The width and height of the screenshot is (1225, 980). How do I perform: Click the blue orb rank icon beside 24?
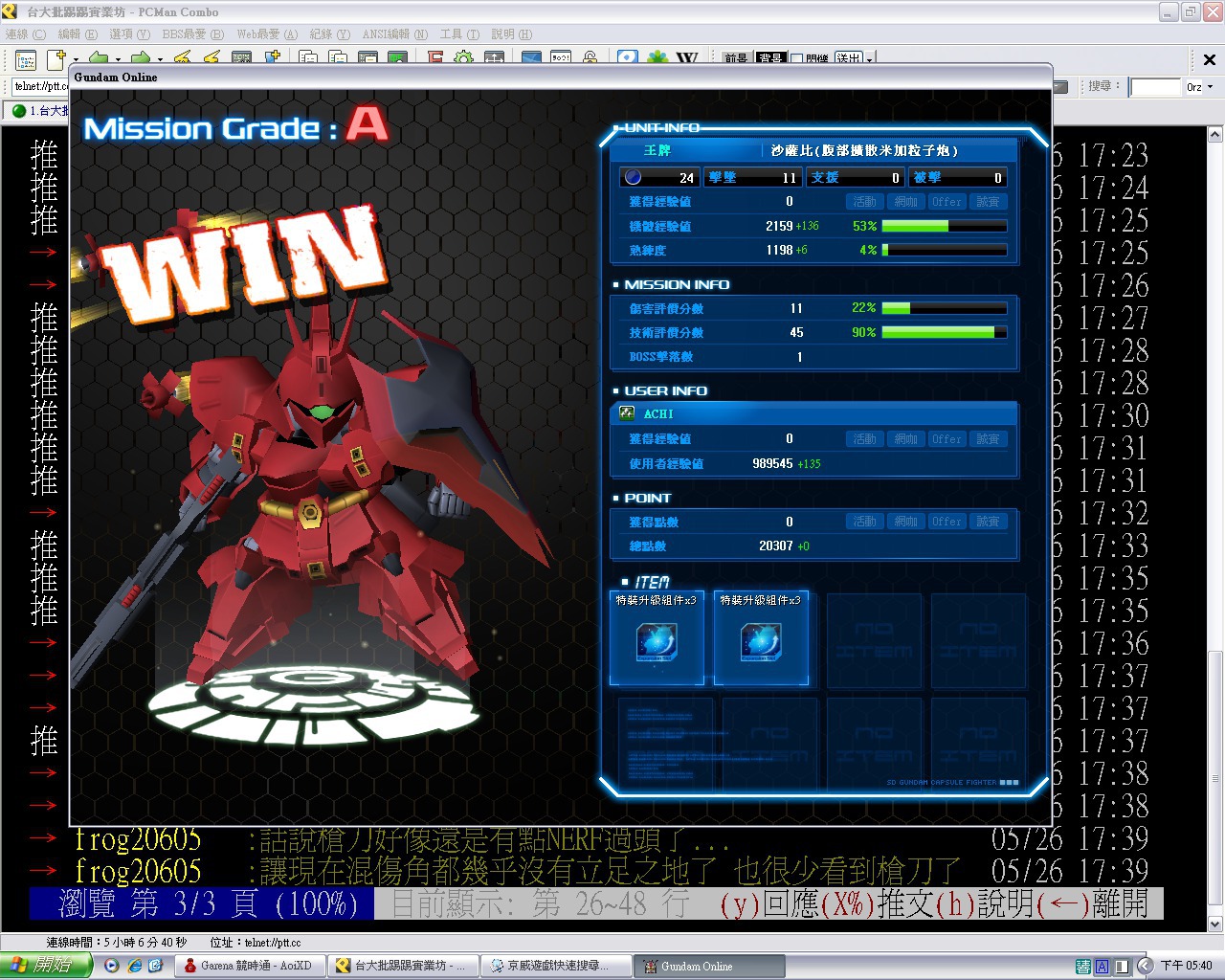632,177
